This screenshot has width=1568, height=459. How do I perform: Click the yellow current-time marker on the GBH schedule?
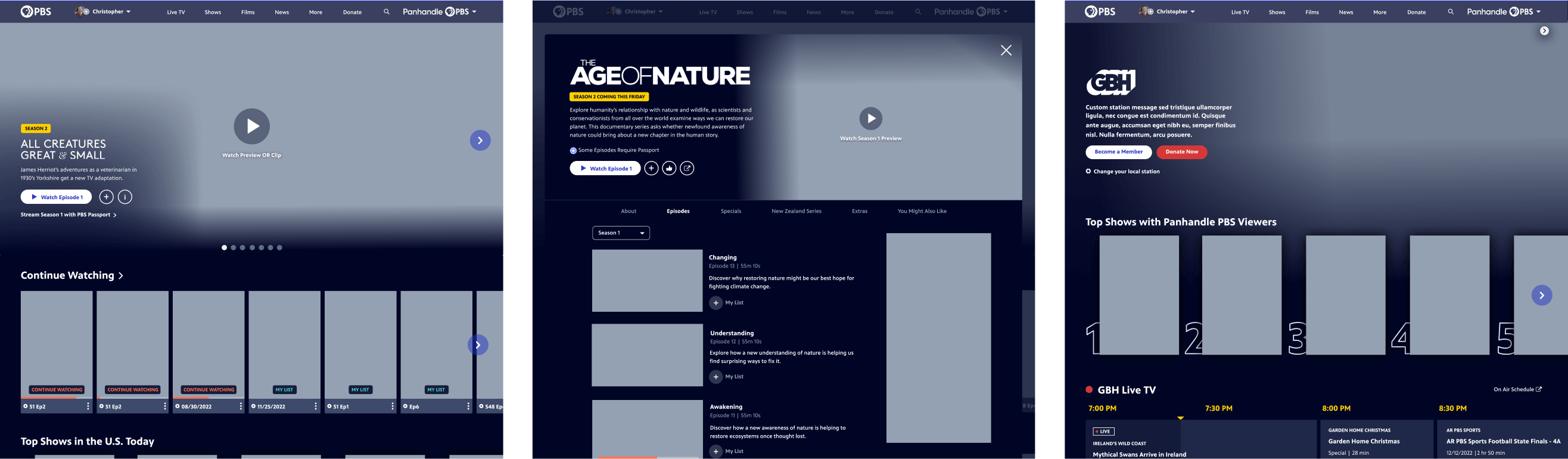pyautogui.click(x=1180, y=418)
